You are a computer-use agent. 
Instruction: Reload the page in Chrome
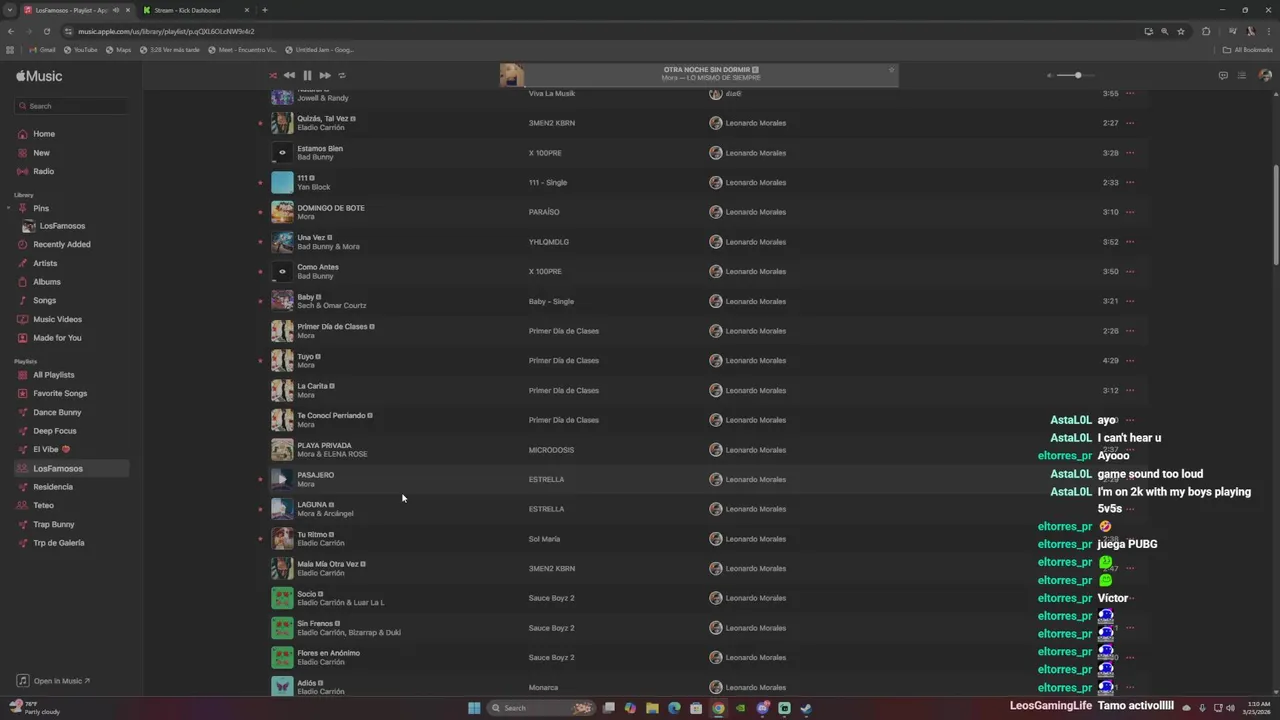(46, 31)
